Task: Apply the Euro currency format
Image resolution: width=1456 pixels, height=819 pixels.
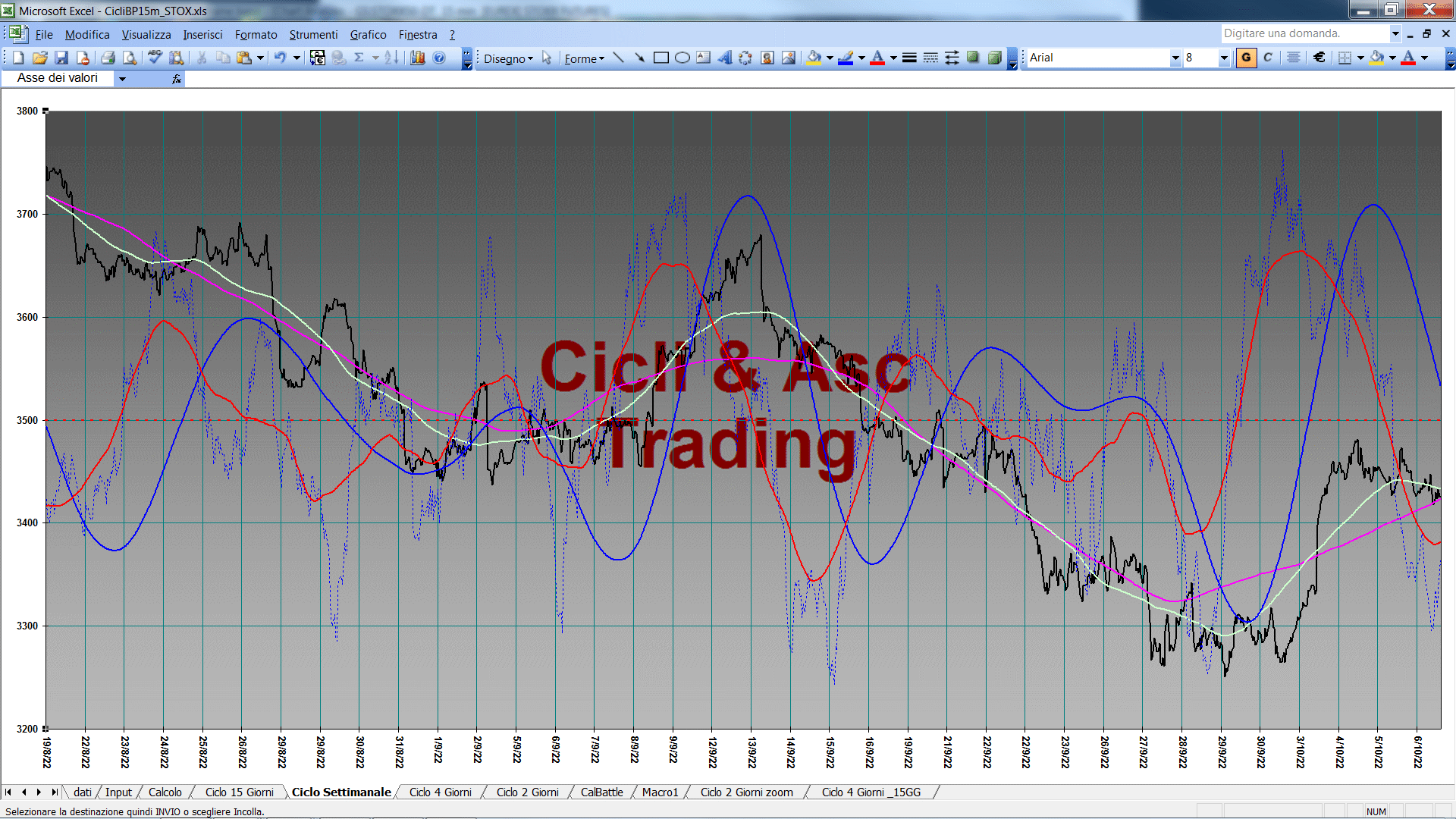Action: [x=1319, y=58]
